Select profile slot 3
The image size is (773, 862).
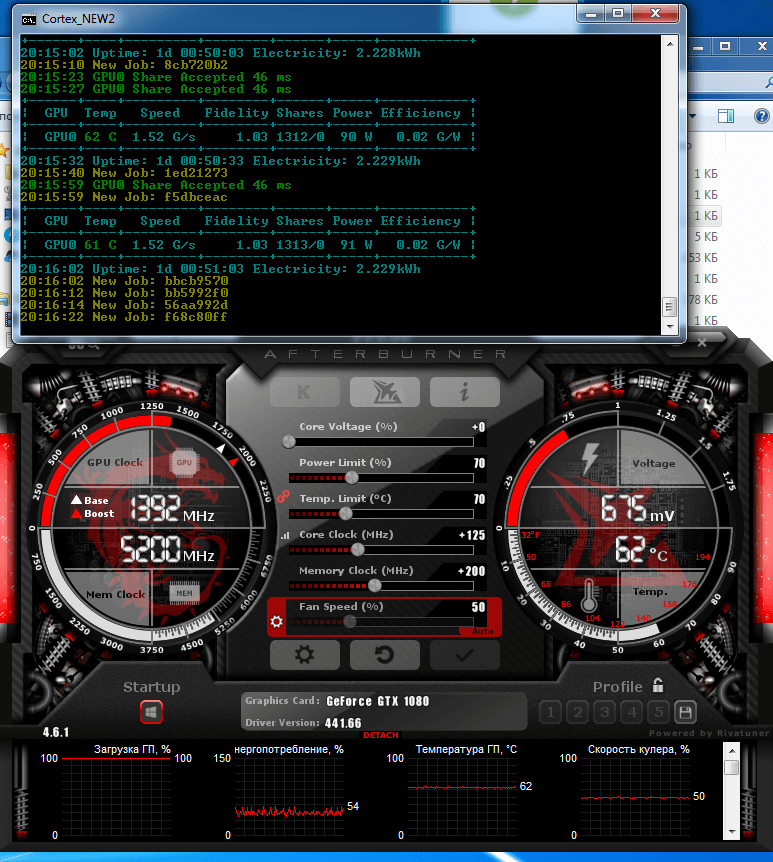(604, 712)
